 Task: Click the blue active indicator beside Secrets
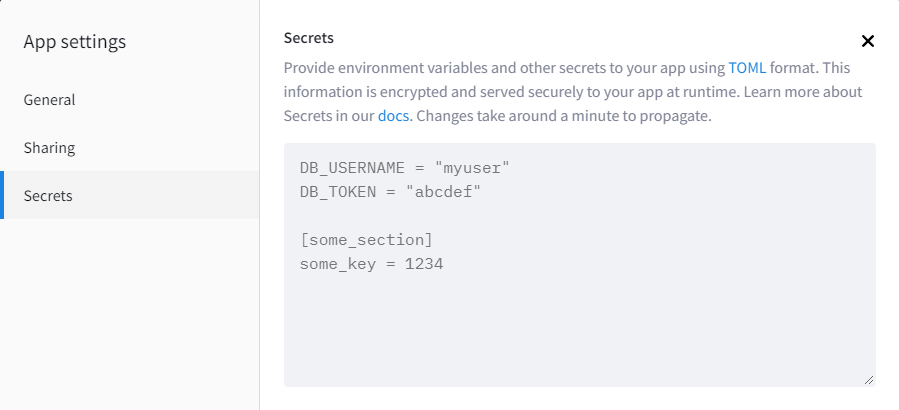point(2,195)
